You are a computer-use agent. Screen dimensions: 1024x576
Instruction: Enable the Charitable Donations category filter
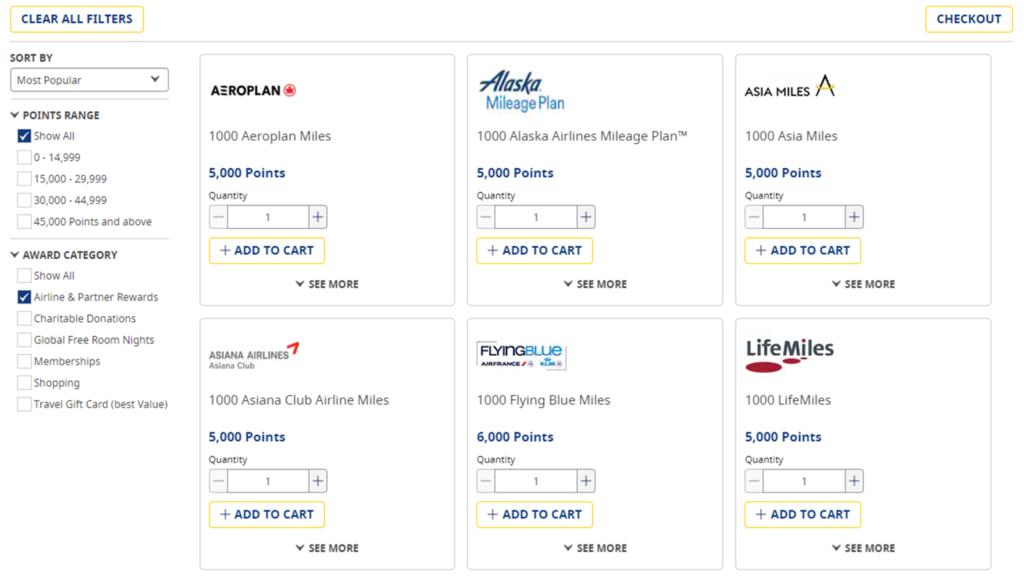point(26,318)
